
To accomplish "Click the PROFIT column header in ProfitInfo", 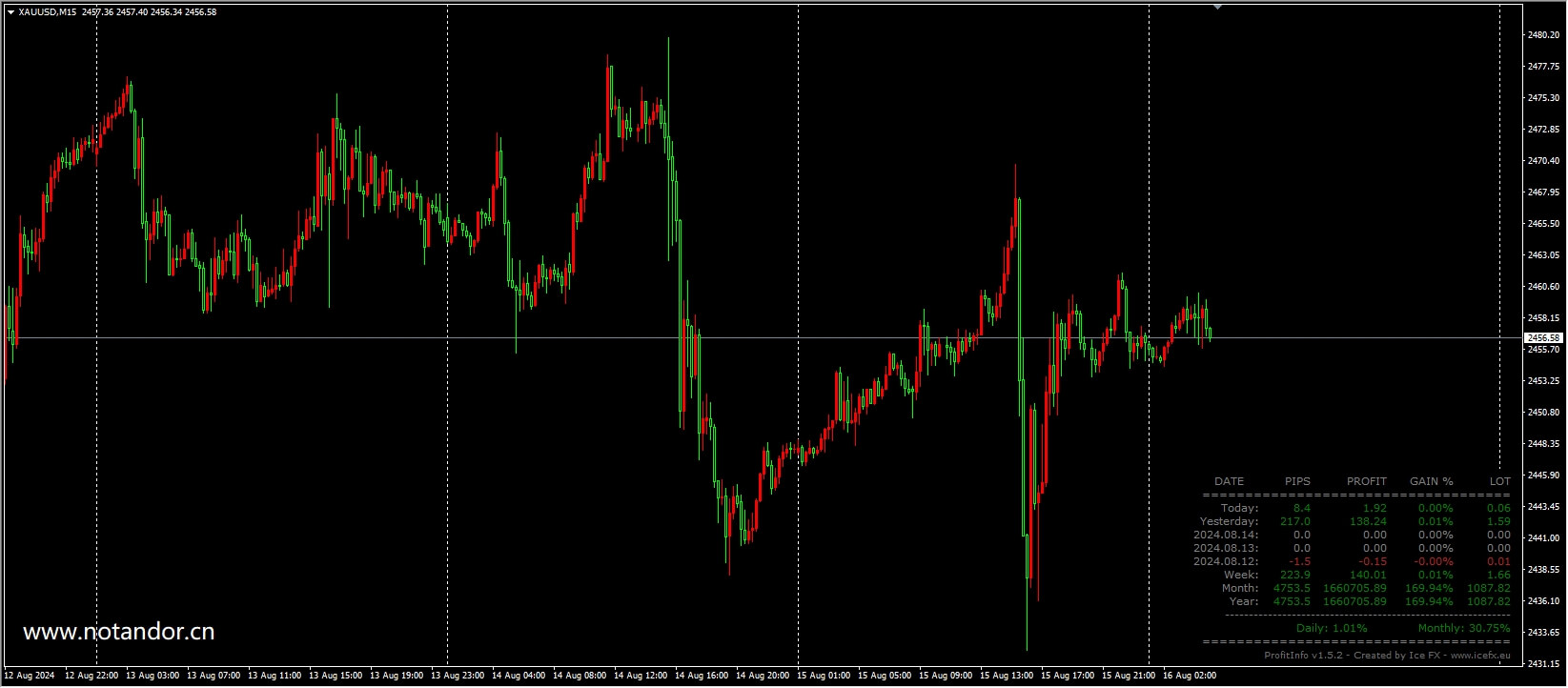I will point(1367,481).
